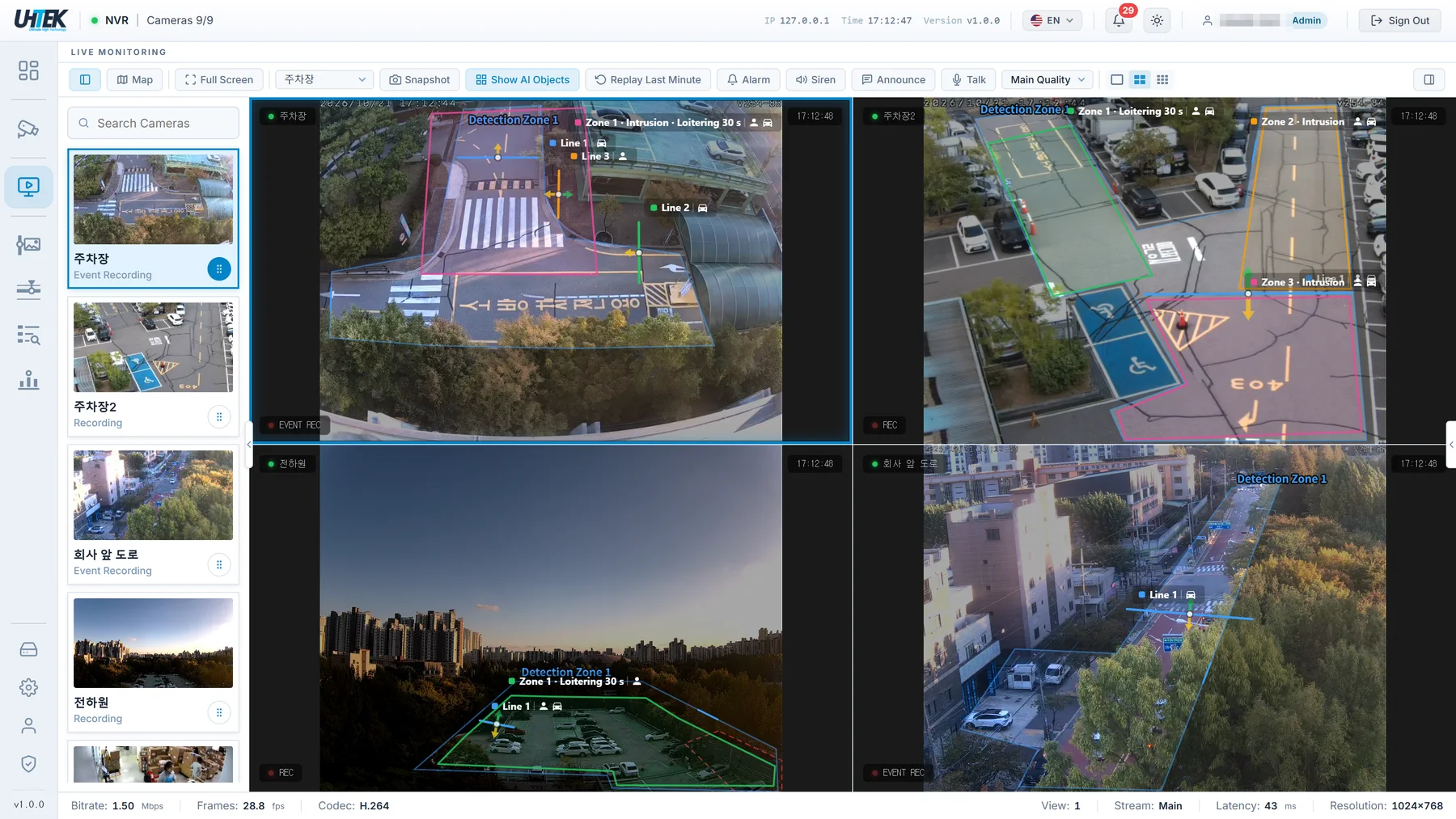Viewport: 1456px width, 819px height.
Task: Click the 회사 앞 도로 card options dots
Action: point(219,564)
